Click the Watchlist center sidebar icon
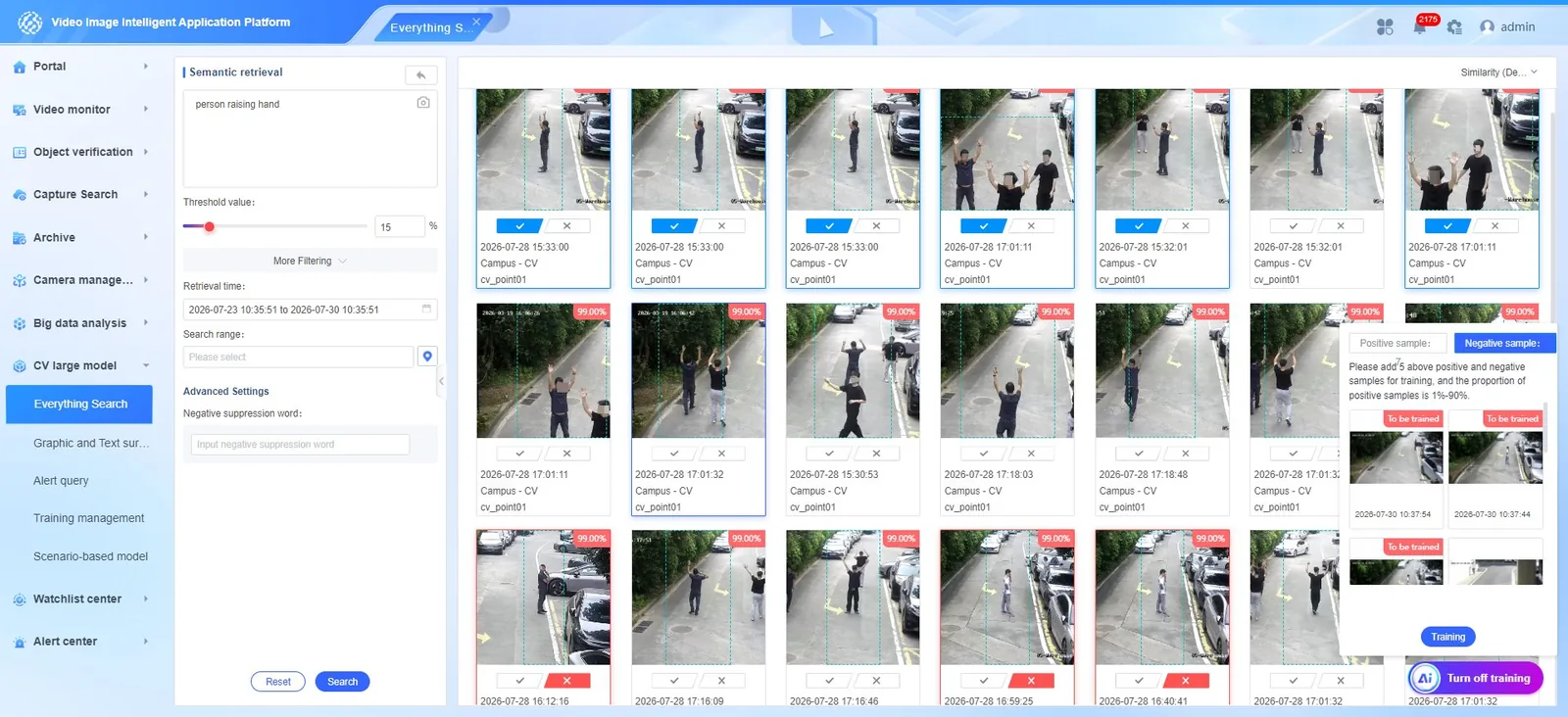The width and height of the screenshot is (1568, 717). click(19, 599)
